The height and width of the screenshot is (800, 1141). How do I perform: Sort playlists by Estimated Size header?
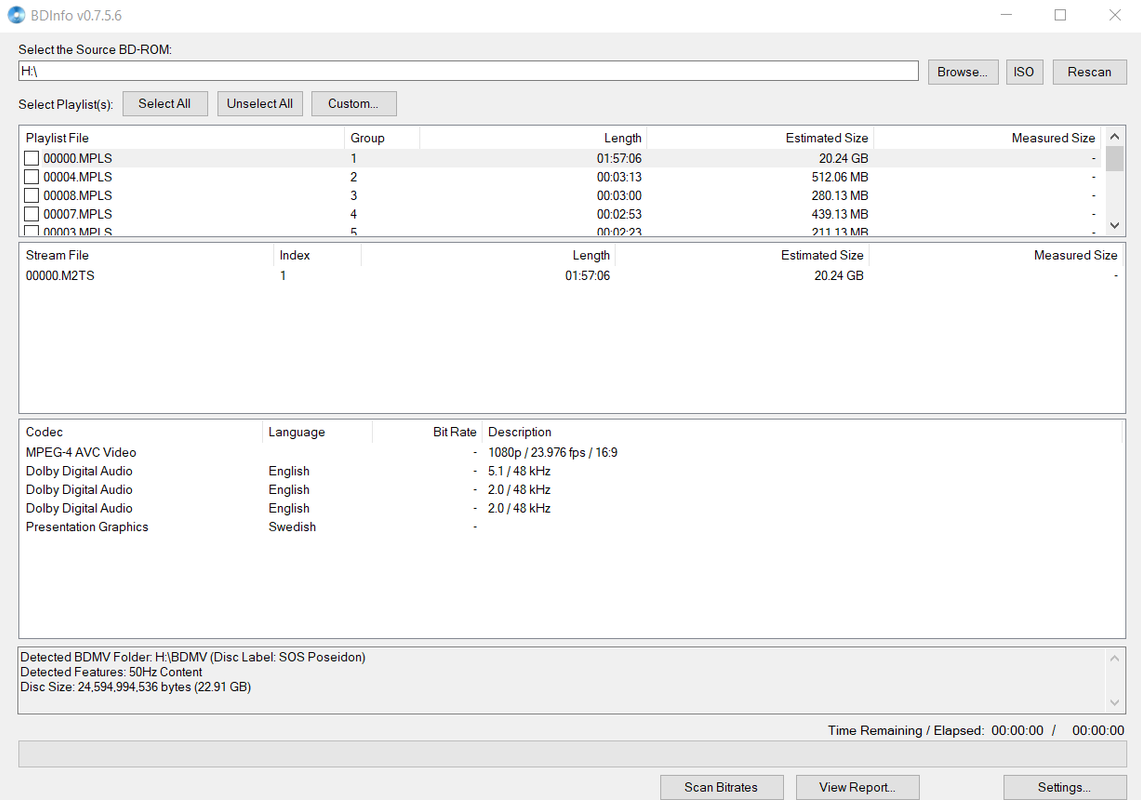click(760, 138)
